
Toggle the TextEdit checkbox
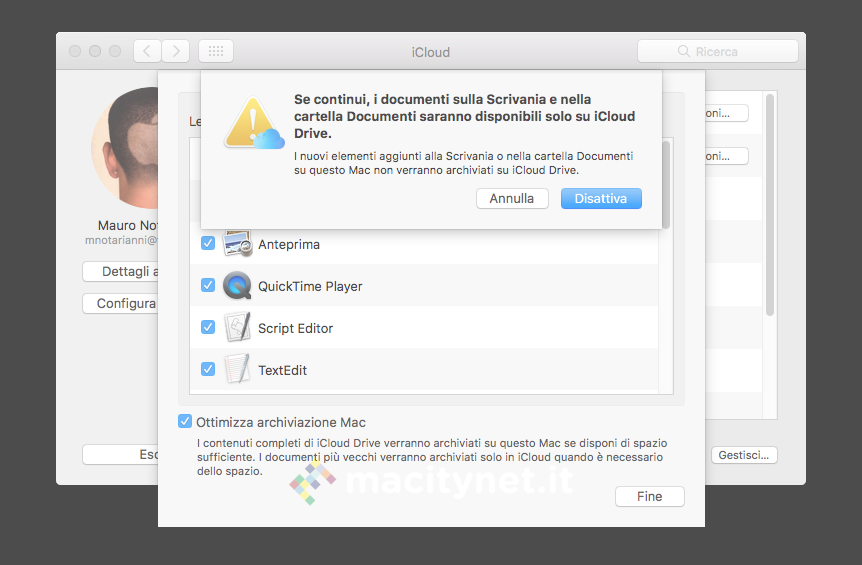208,369
